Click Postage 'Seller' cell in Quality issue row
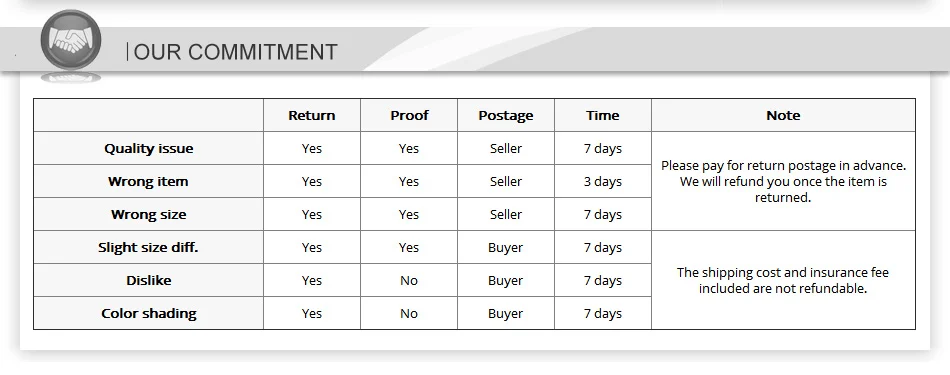950x375 pixels. [506, 148]
